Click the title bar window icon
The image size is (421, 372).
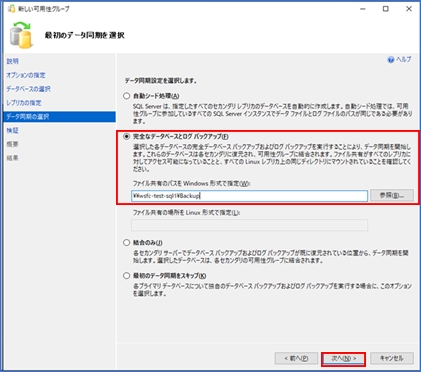[x=12, y=9]
